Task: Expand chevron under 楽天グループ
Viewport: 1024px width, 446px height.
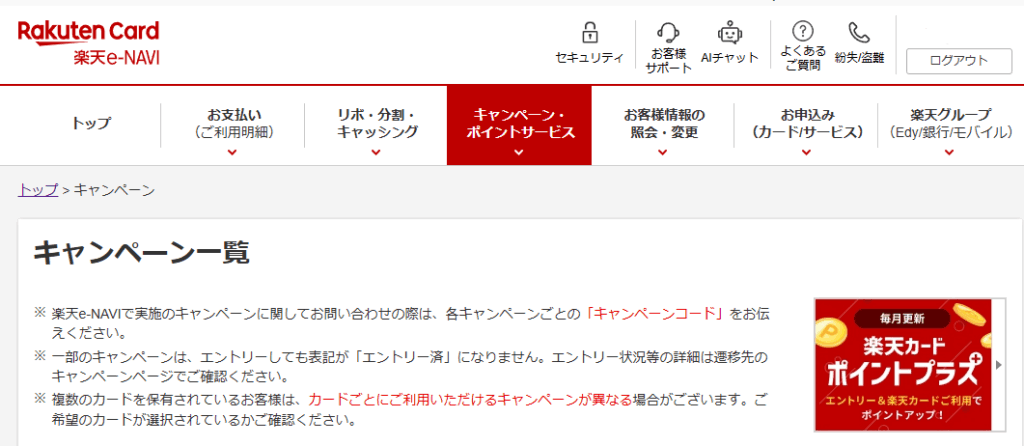Action: (x=950, y=153)
